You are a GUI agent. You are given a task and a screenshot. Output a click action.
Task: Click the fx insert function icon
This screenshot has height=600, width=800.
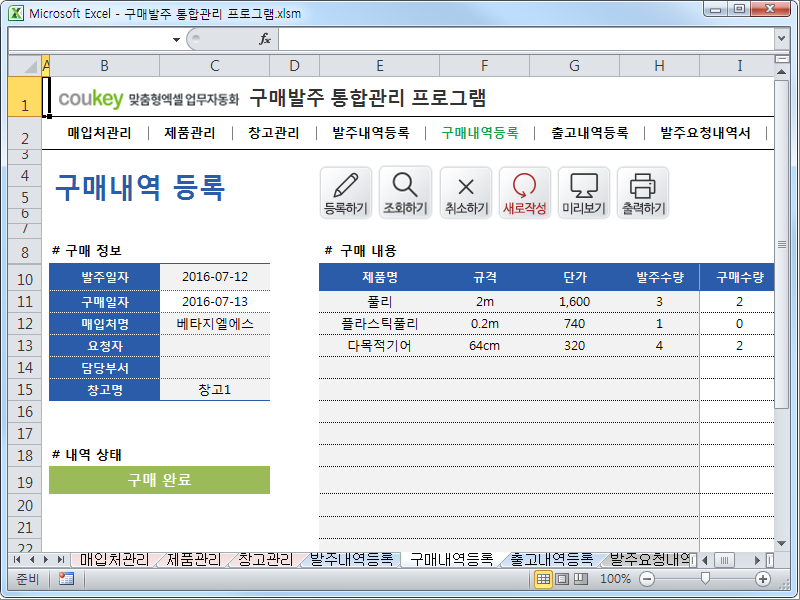(265, 39)
